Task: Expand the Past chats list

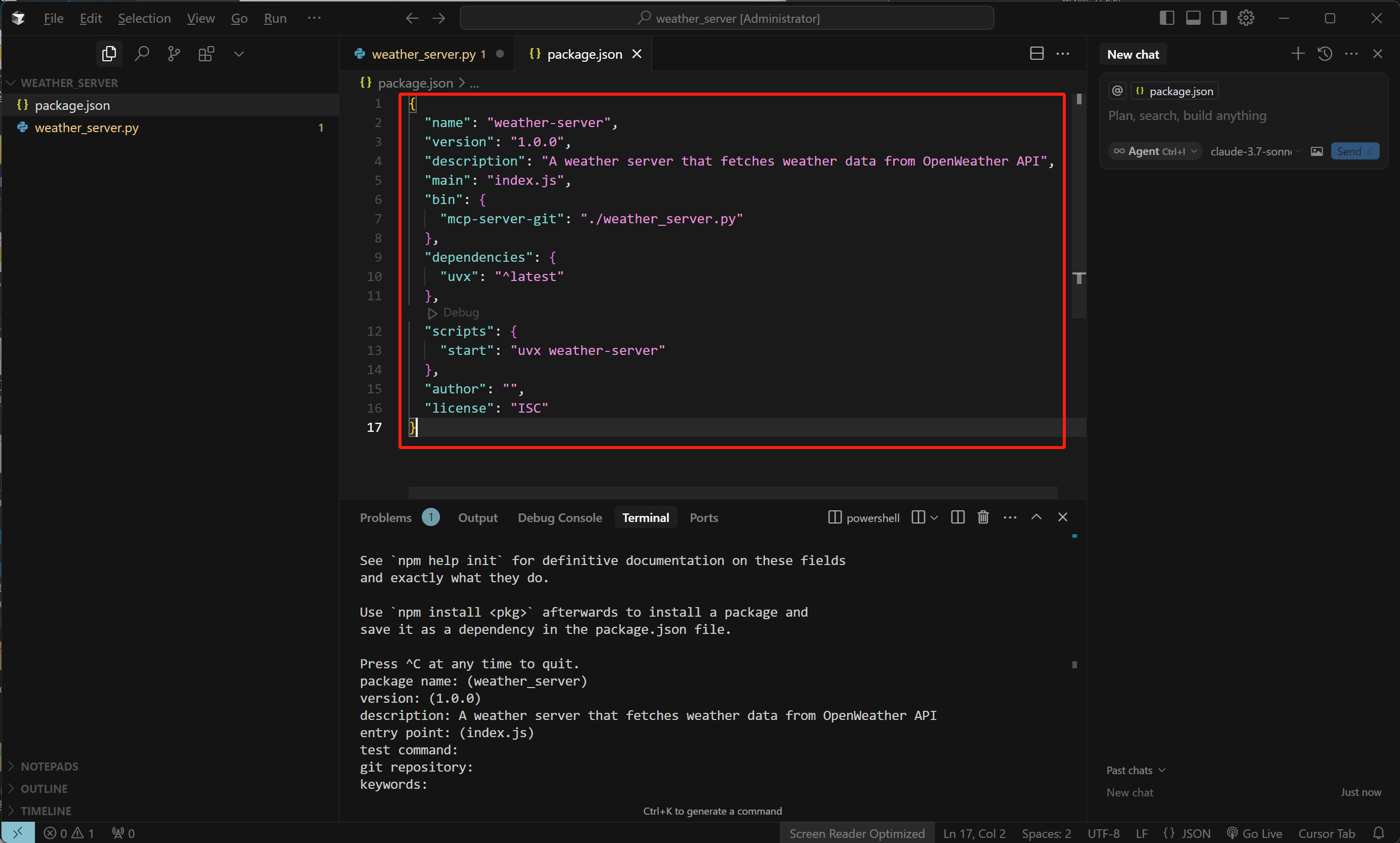Action: pyautogui.click(x=1135, y=770)
